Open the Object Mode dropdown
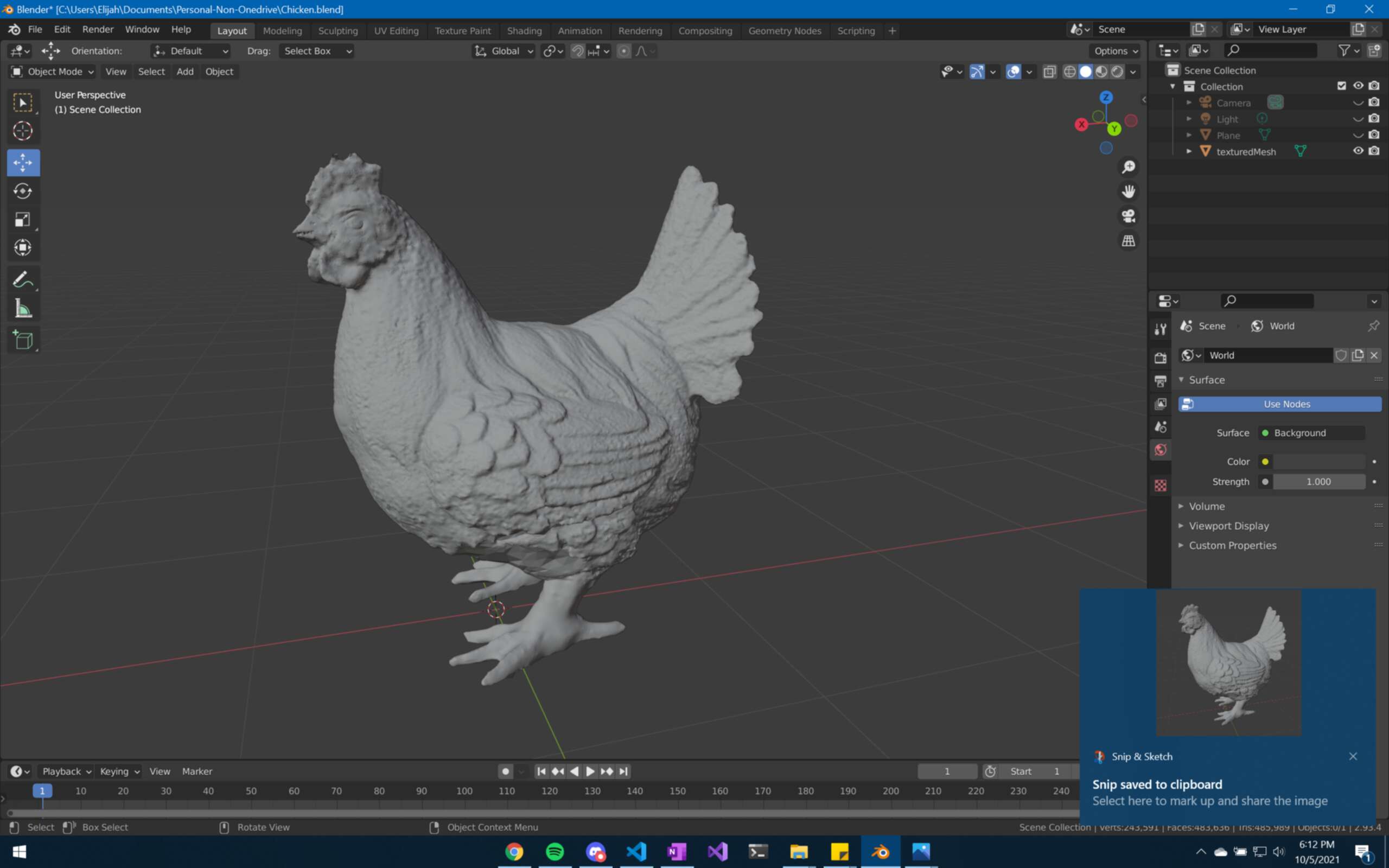Viewport: 1389px width, 868px height. coord(52,72)
